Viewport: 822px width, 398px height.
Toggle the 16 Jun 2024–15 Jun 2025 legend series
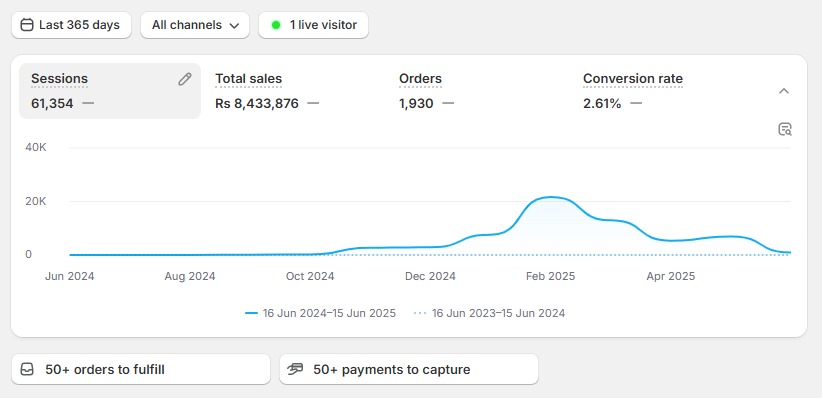[x=320, y=314]
